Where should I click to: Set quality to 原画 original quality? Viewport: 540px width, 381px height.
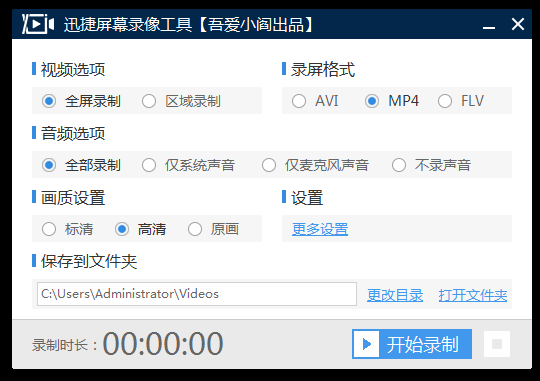(214, 229)
